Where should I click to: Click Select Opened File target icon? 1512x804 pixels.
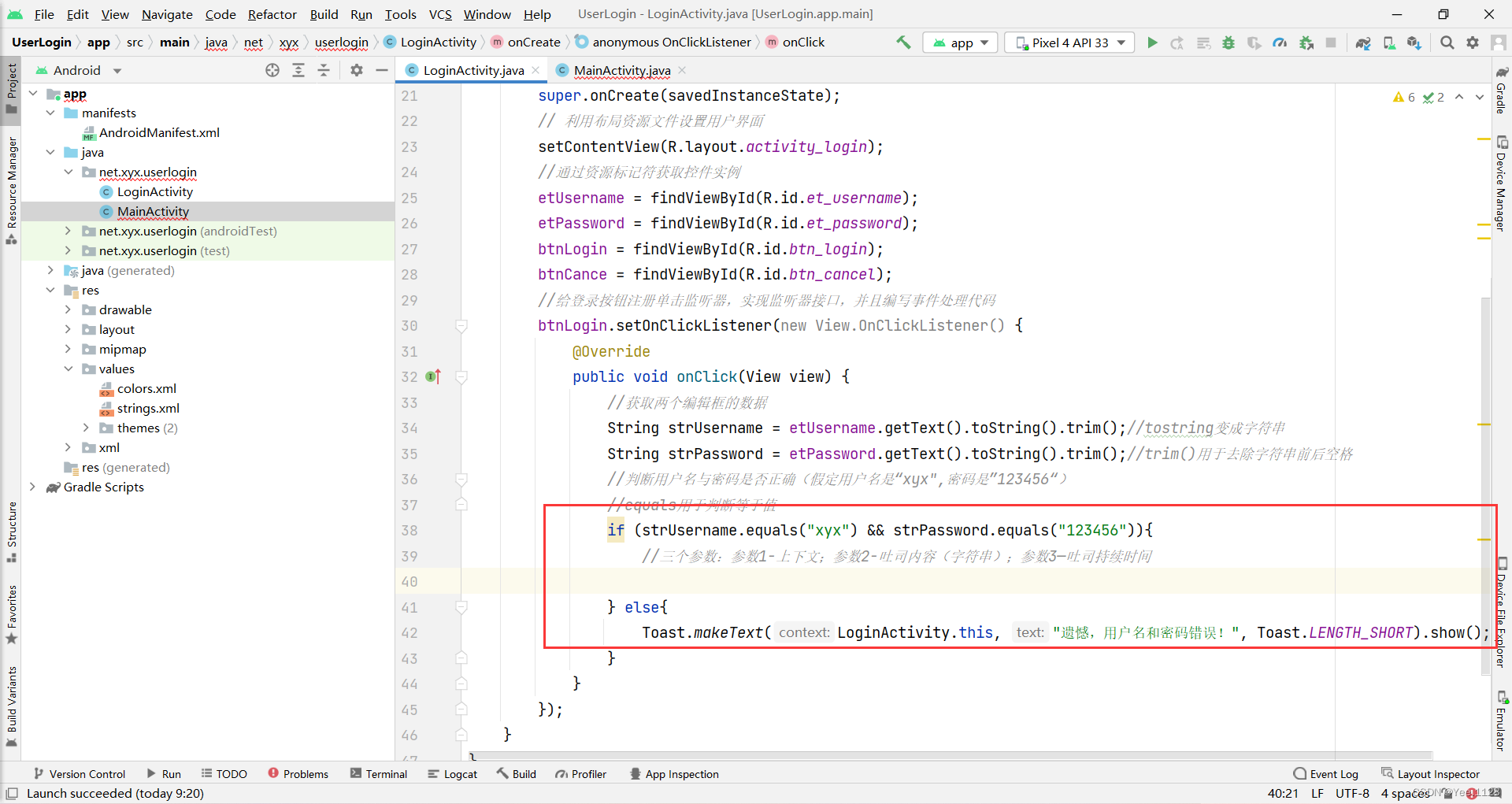[272, 70]
